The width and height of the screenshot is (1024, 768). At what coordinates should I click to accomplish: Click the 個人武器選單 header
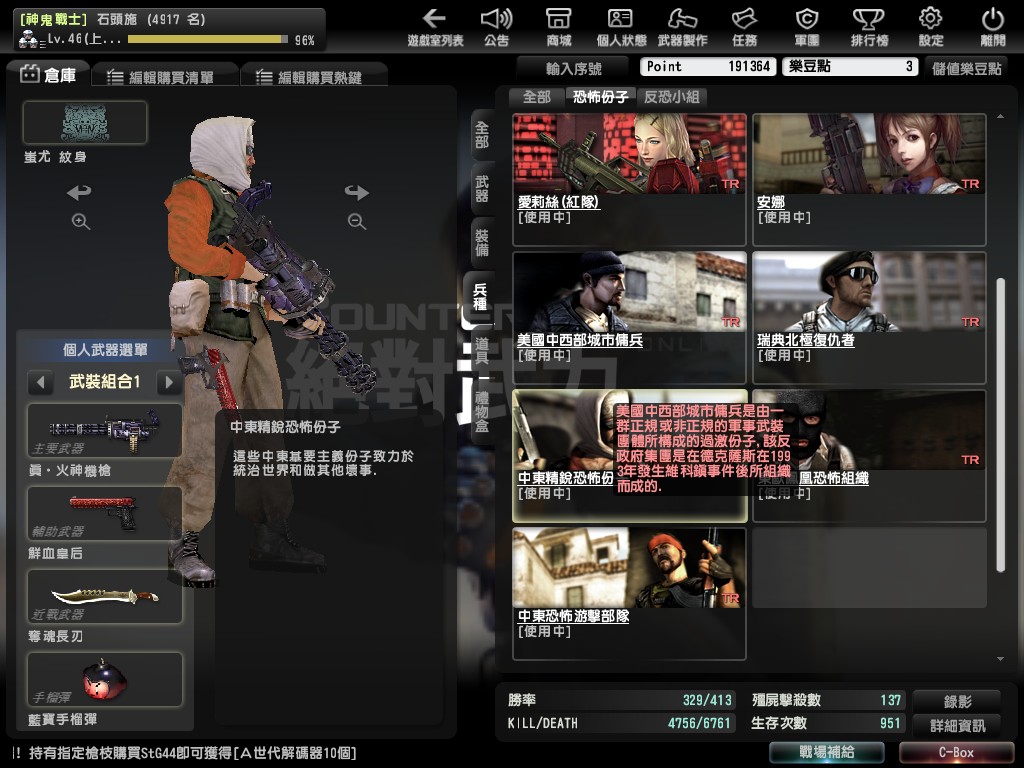(x=104, y=350)
